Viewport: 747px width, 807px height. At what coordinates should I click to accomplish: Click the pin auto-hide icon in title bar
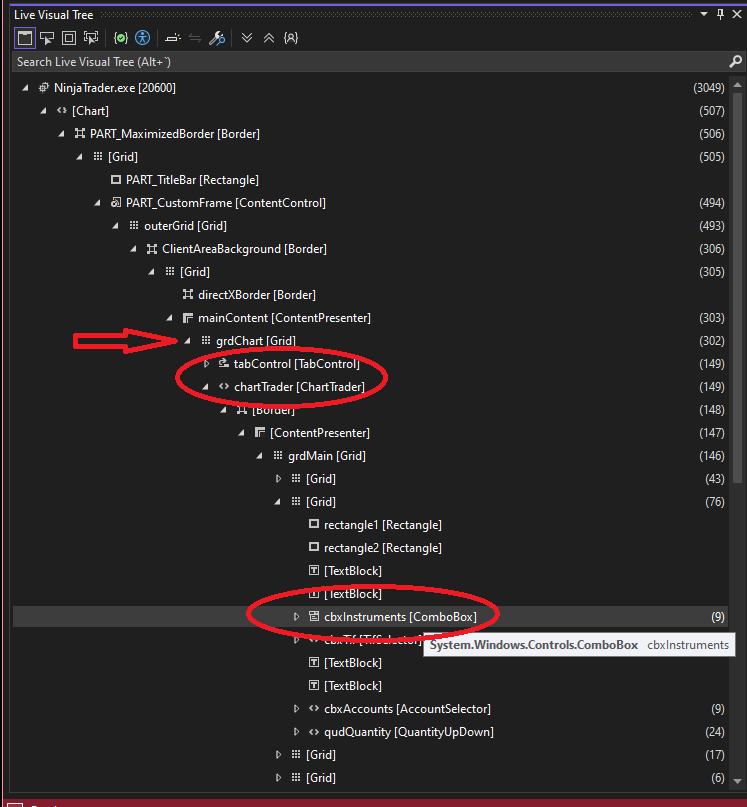tap(720, 14)
